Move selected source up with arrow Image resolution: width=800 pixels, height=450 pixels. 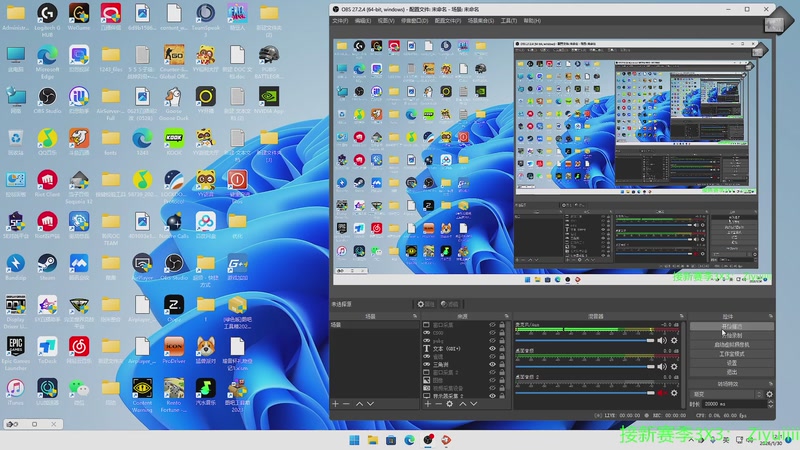click(x=462, y=403)
